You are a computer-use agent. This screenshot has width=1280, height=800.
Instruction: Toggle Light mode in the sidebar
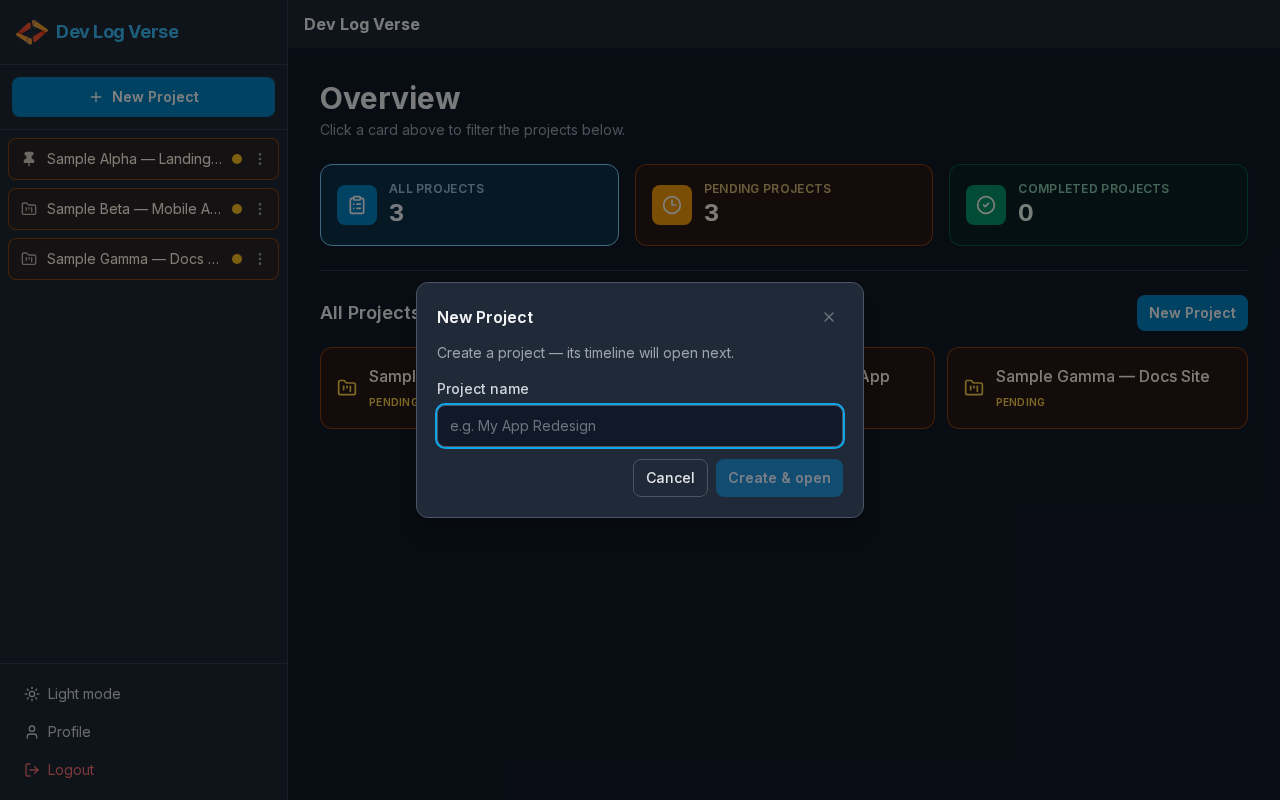143,694
